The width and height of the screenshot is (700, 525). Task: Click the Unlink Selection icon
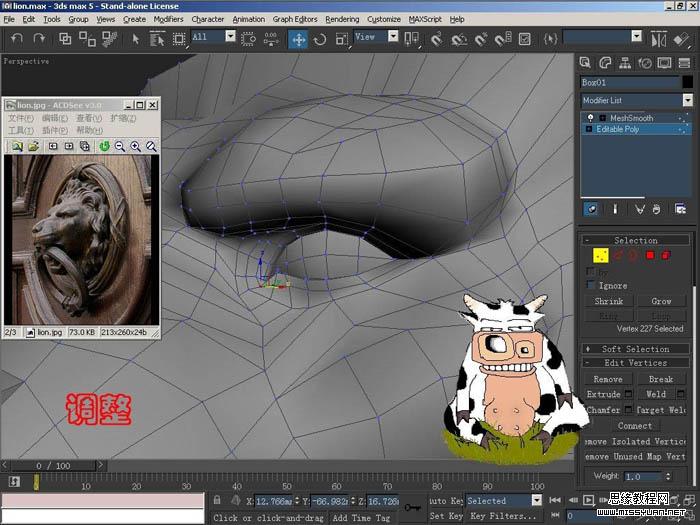coord(88,39)
